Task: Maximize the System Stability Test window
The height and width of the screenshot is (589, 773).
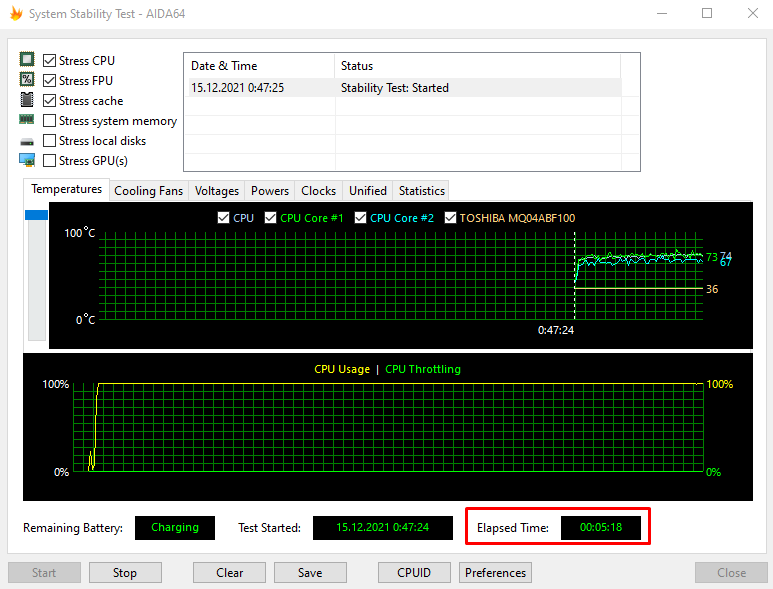Action: 707,13
